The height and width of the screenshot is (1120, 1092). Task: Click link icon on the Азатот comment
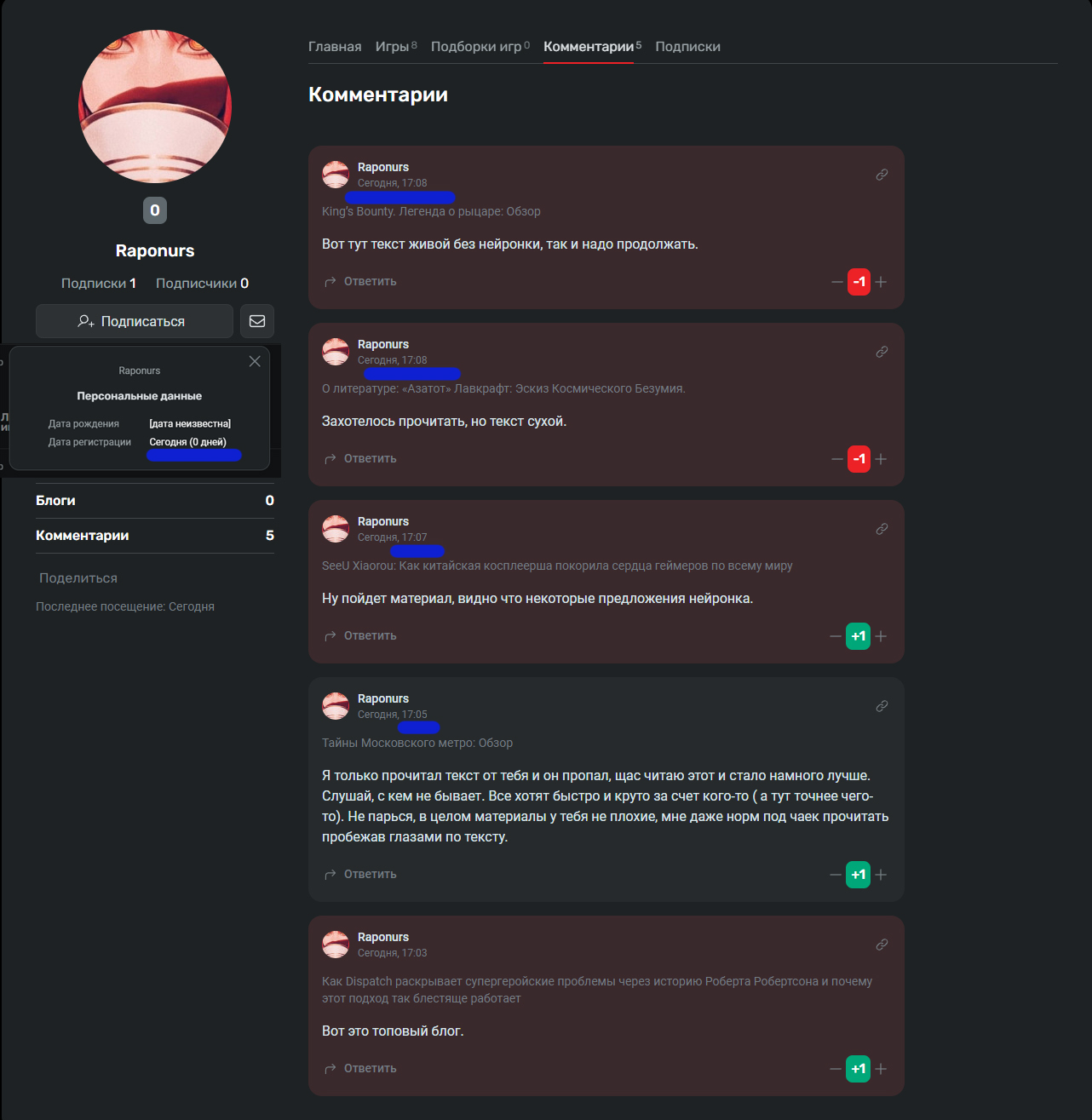[x=882, y=352]
